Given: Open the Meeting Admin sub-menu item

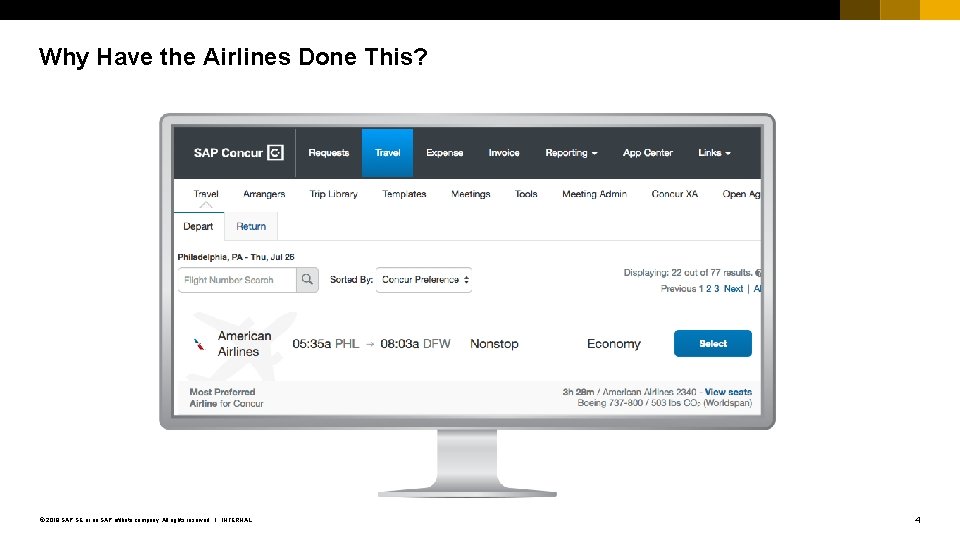Looking at the screenshot, I should click(x=594, y=194).
